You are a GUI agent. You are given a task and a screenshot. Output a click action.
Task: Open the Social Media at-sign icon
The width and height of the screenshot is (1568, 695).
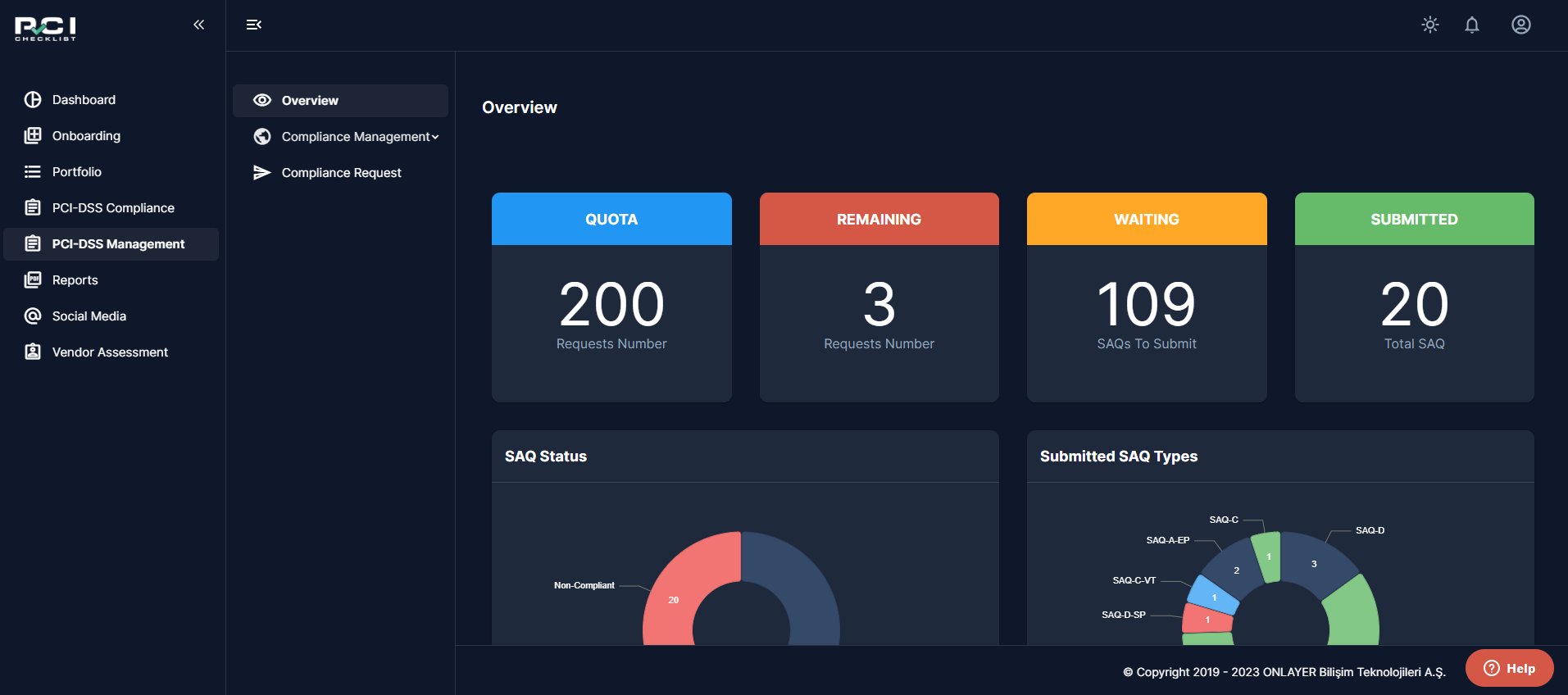(33, 316)
